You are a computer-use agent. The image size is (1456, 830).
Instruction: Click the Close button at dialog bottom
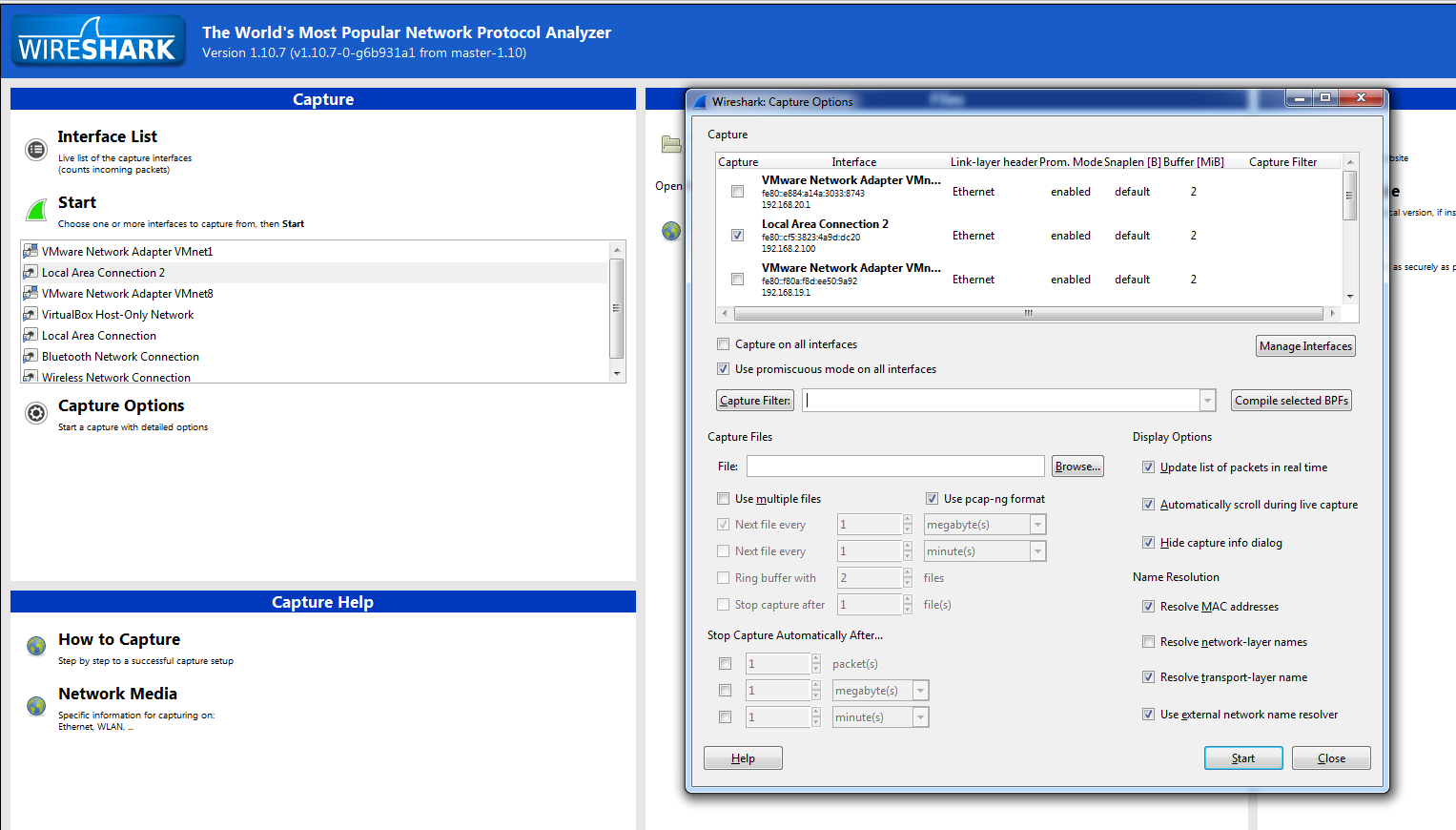click(1331, 758)
